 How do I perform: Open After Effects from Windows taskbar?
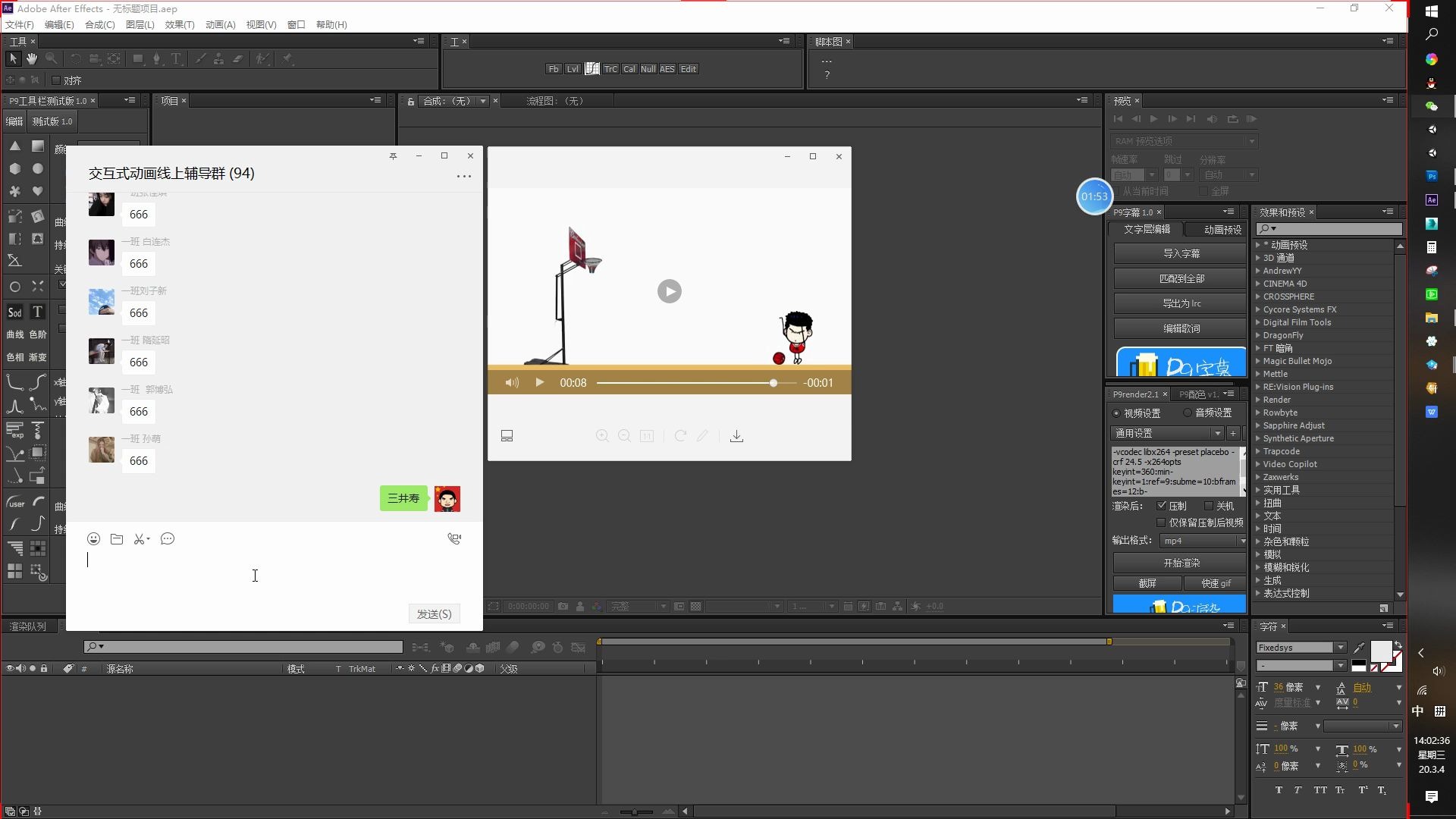click(1431, 200)
